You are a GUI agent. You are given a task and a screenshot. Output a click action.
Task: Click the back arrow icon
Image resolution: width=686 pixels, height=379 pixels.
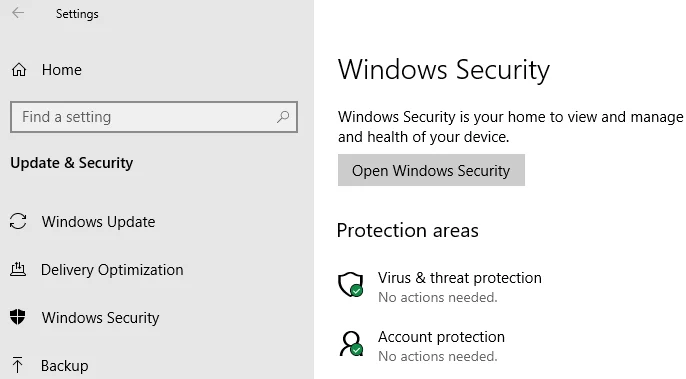(18, 13)
